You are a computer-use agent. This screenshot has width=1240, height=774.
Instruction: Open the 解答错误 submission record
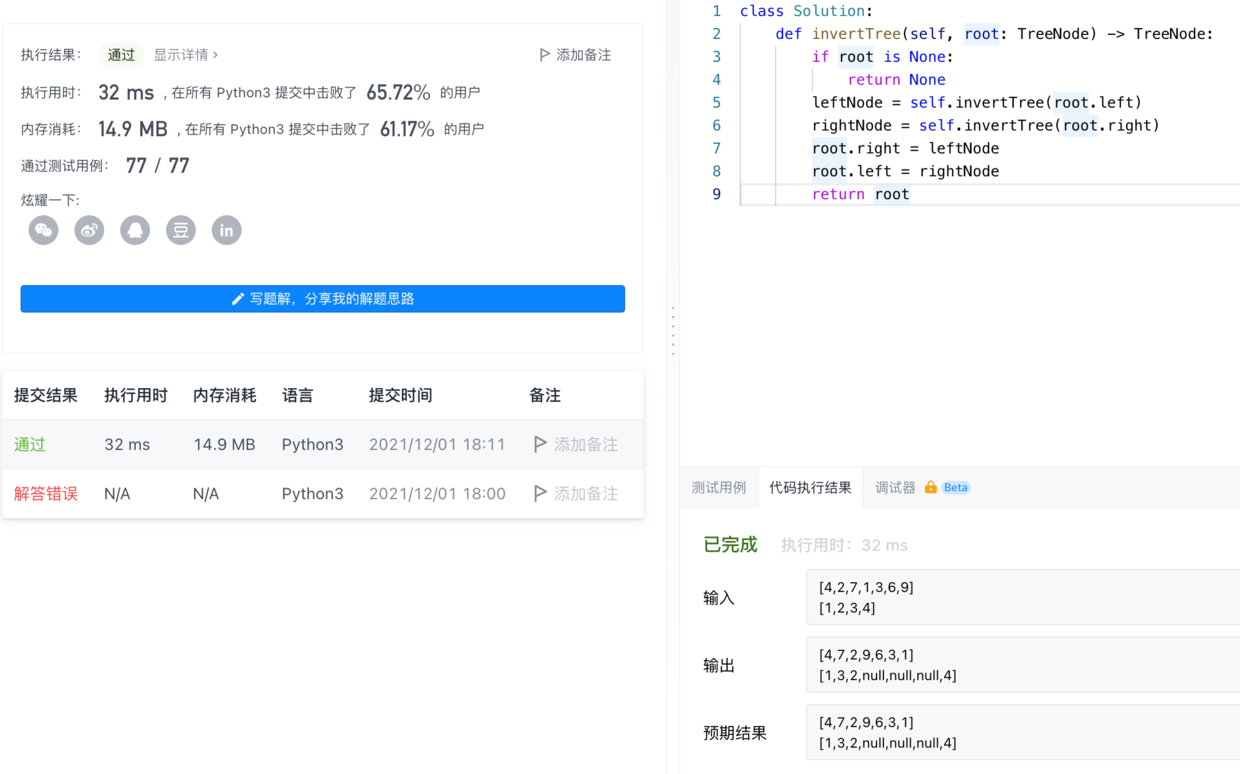(45, 493)
